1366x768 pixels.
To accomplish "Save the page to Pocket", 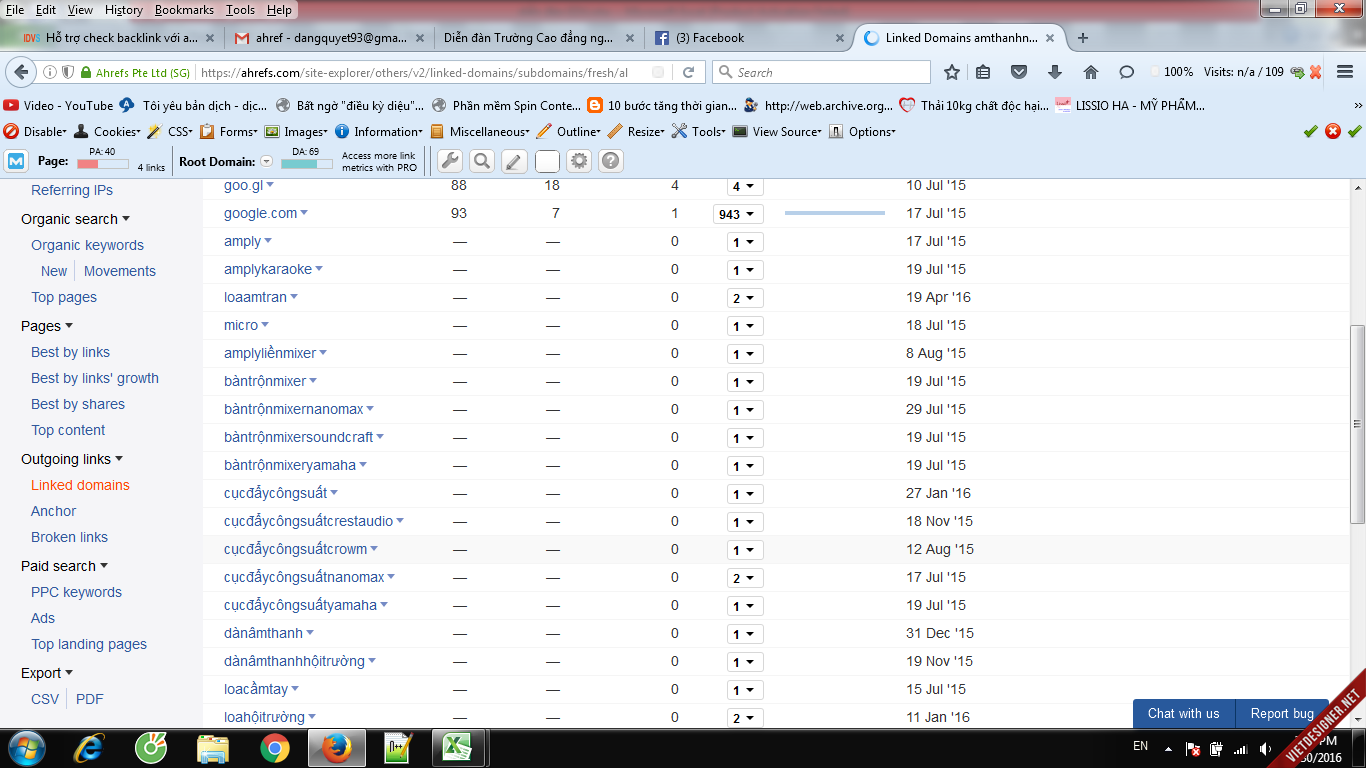I will [x=1019, y=72].
